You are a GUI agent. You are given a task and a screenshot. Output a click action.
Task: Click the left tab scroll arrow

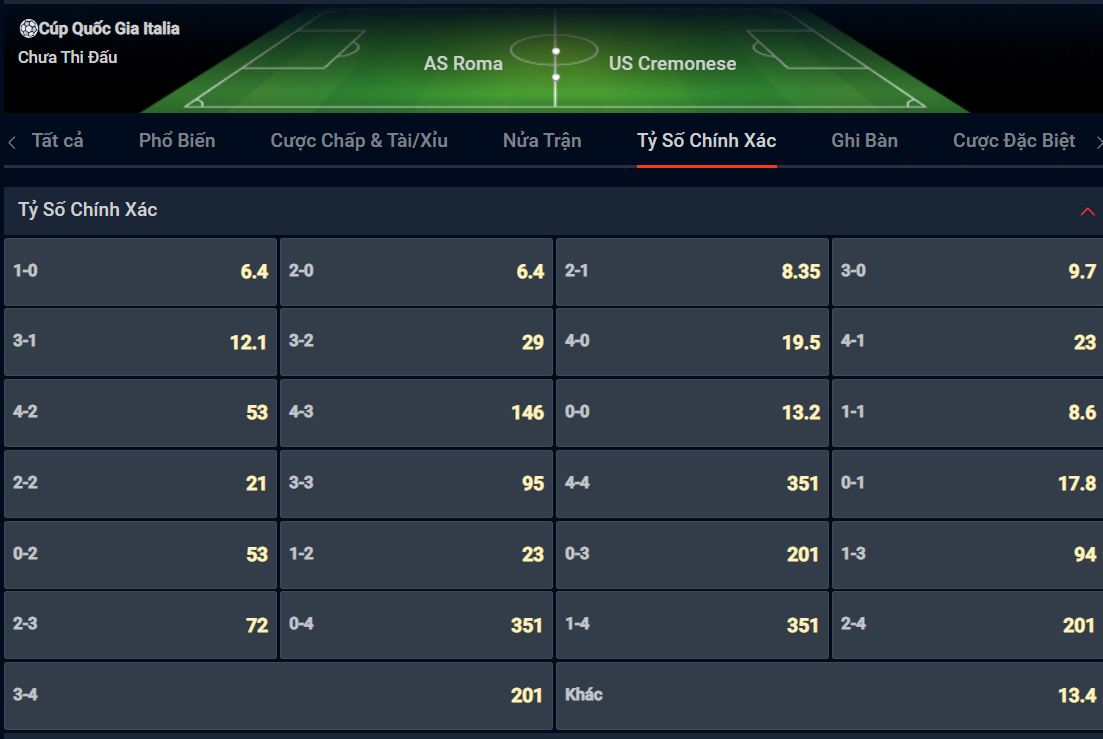coord(12,142)
